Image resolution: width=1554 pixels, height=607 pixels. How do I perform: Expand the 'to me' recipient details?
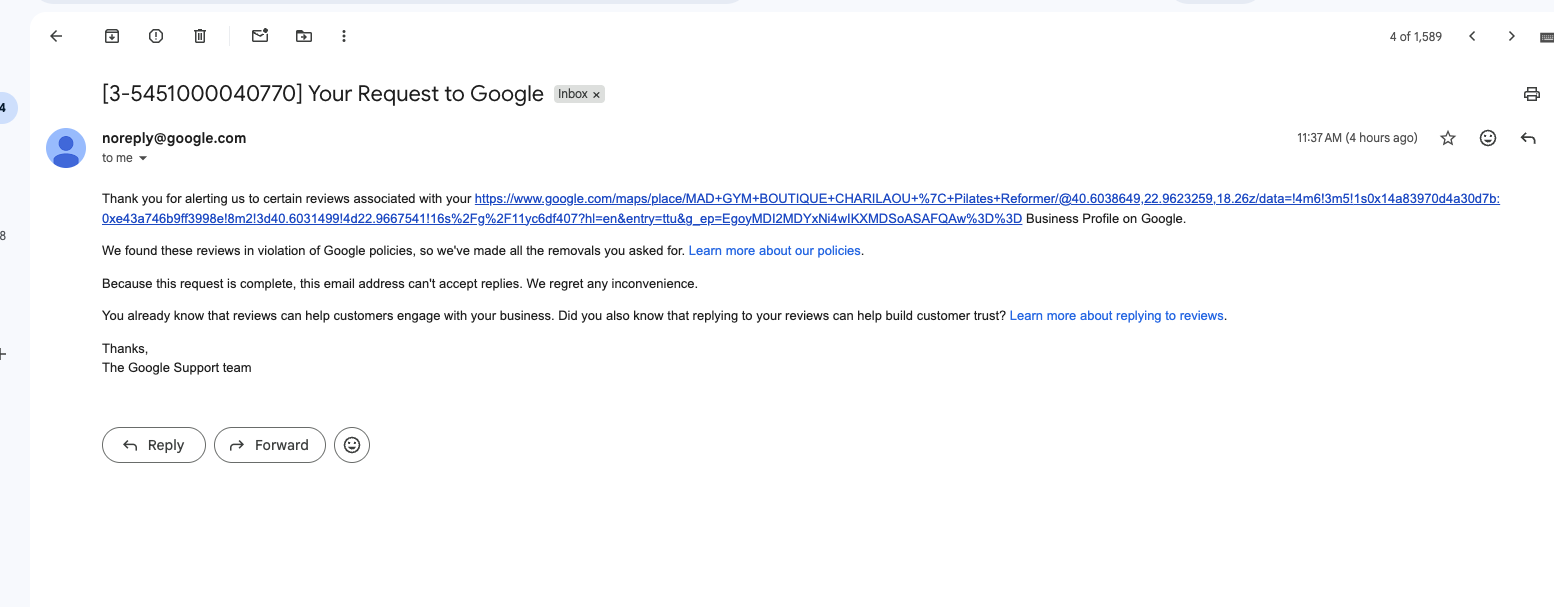[142, 159]
